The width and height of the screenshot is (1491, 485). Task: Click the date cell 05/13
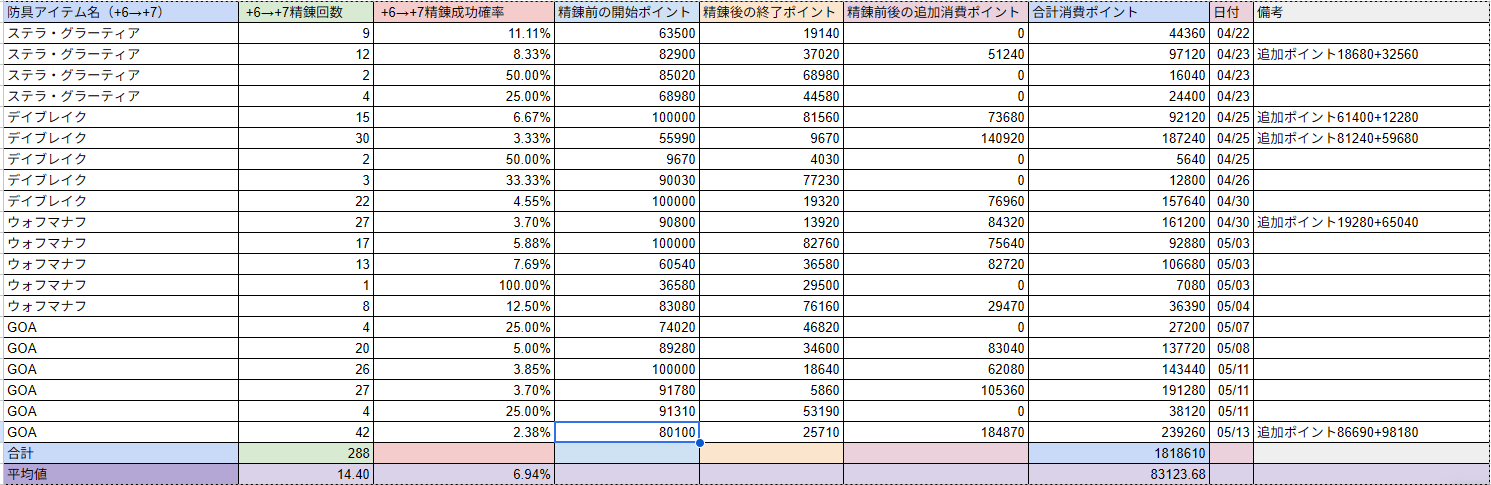1230,432
